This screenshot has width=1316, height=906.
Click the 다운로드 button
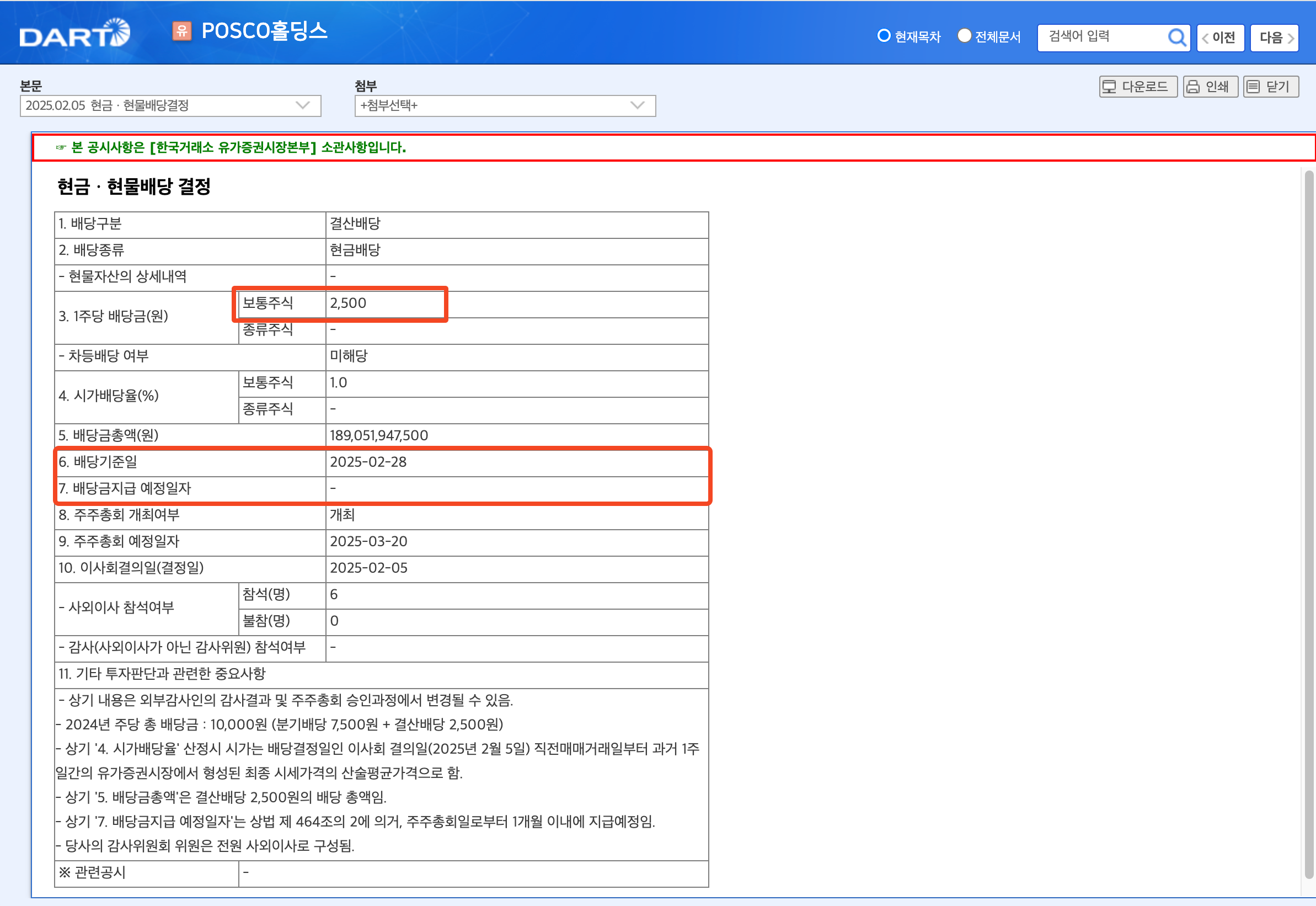1138,86
